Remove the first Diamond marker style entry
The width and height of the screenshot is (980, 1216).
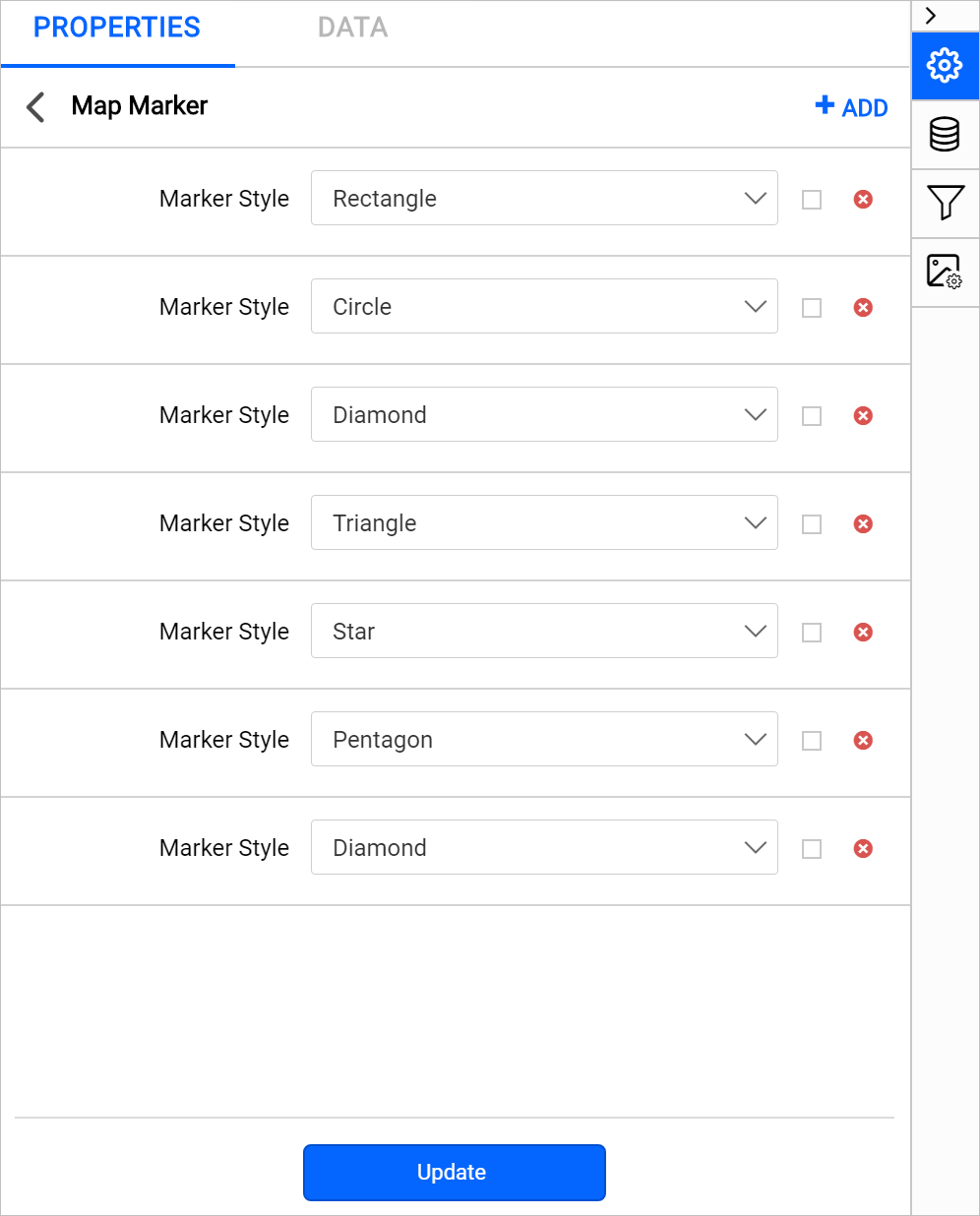tap(863, 415)
